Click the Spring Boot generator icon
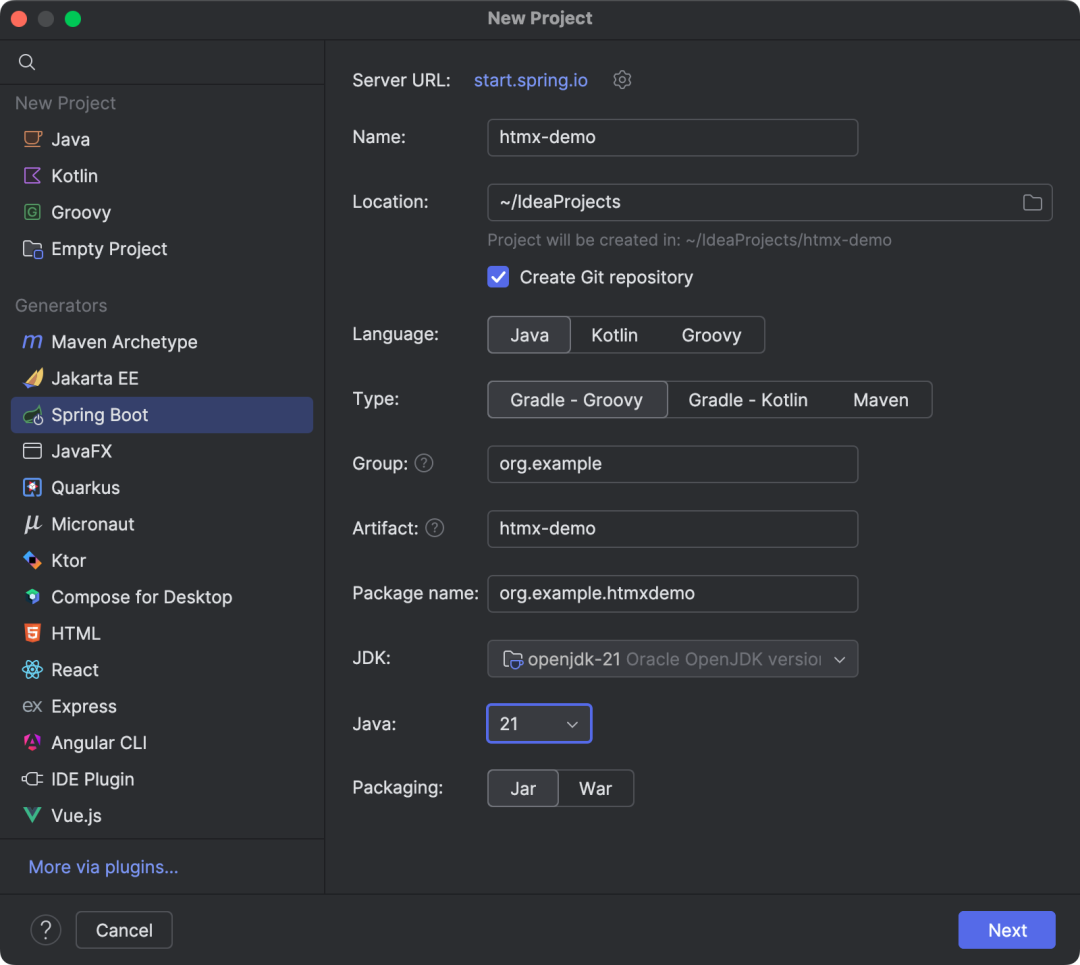Screen dimensions: 1080x965 (33, 415)
